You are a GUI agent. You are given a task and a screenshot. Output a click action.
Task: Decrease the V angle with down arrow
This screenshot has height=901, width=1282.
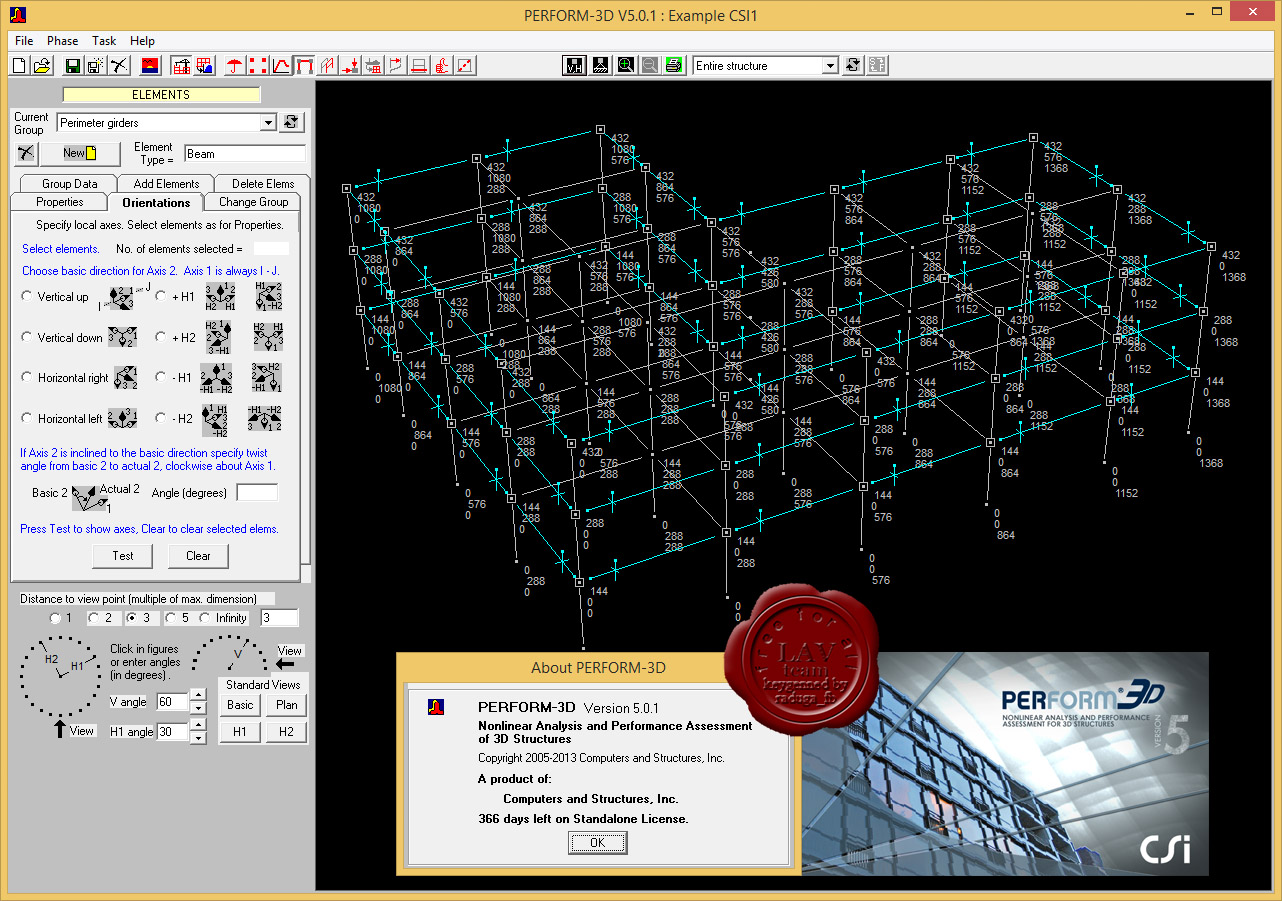coord(198,708)
